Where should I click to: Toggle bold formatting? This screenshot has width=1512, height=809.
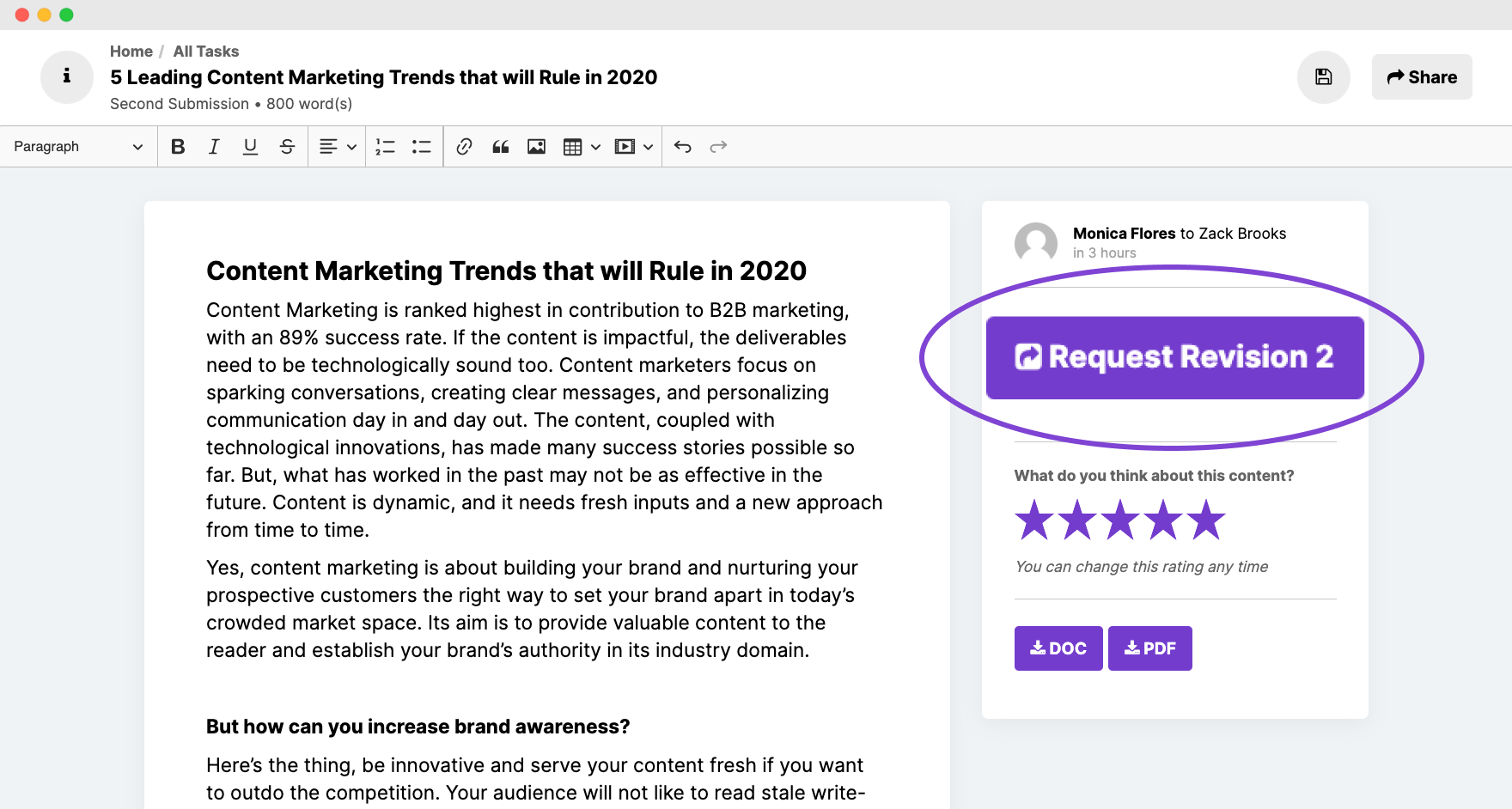[x=178, y=147]
